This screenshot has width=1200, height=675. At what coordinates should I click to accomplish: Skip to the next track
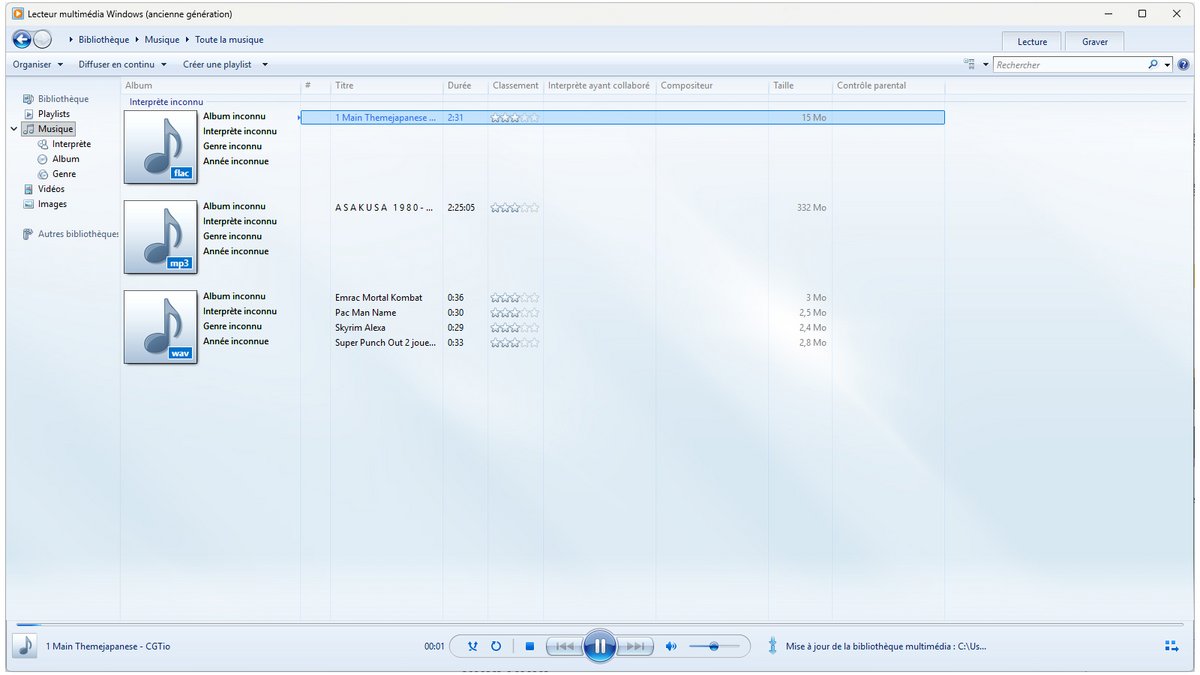635,646
